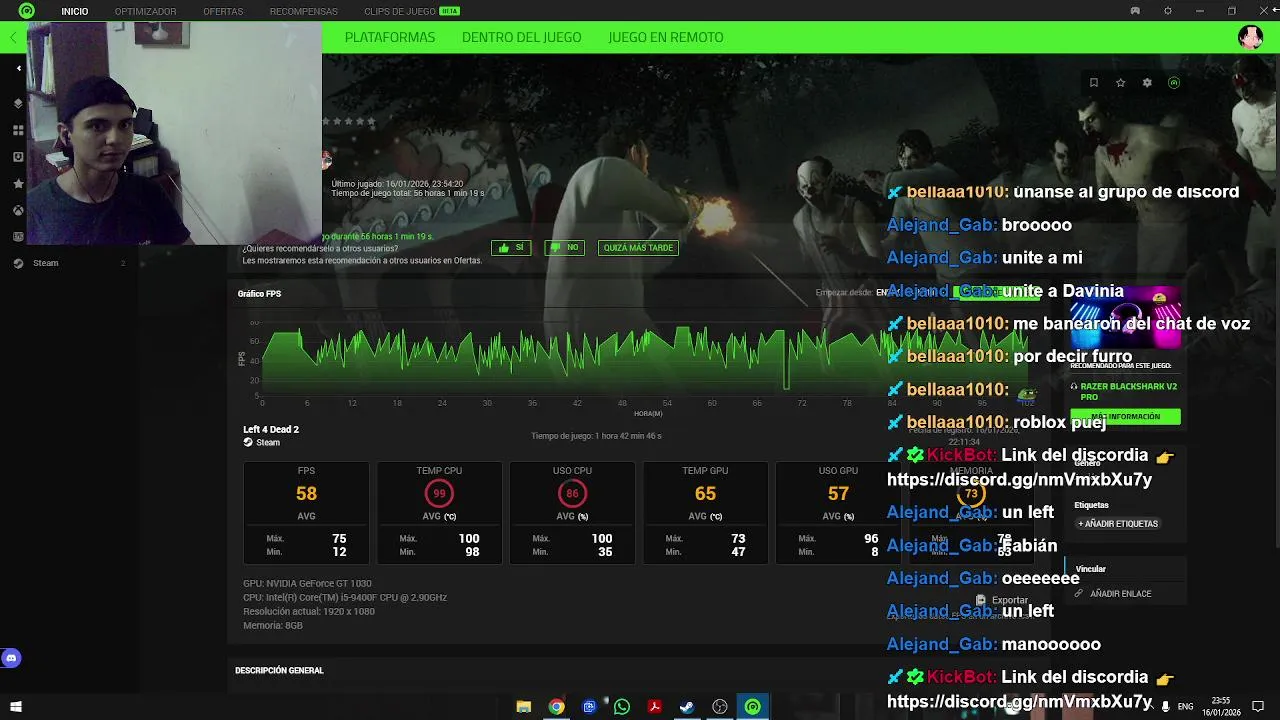1280x720 pixels.
Task: Click SÍ thumbs-up recommend button
Action: click(x=511, y=247)
